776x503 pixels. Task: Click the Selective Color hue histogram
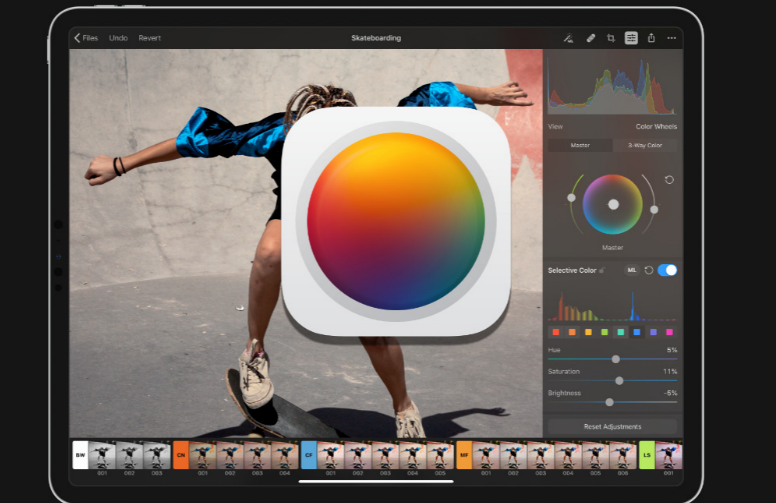coord(612,306)
